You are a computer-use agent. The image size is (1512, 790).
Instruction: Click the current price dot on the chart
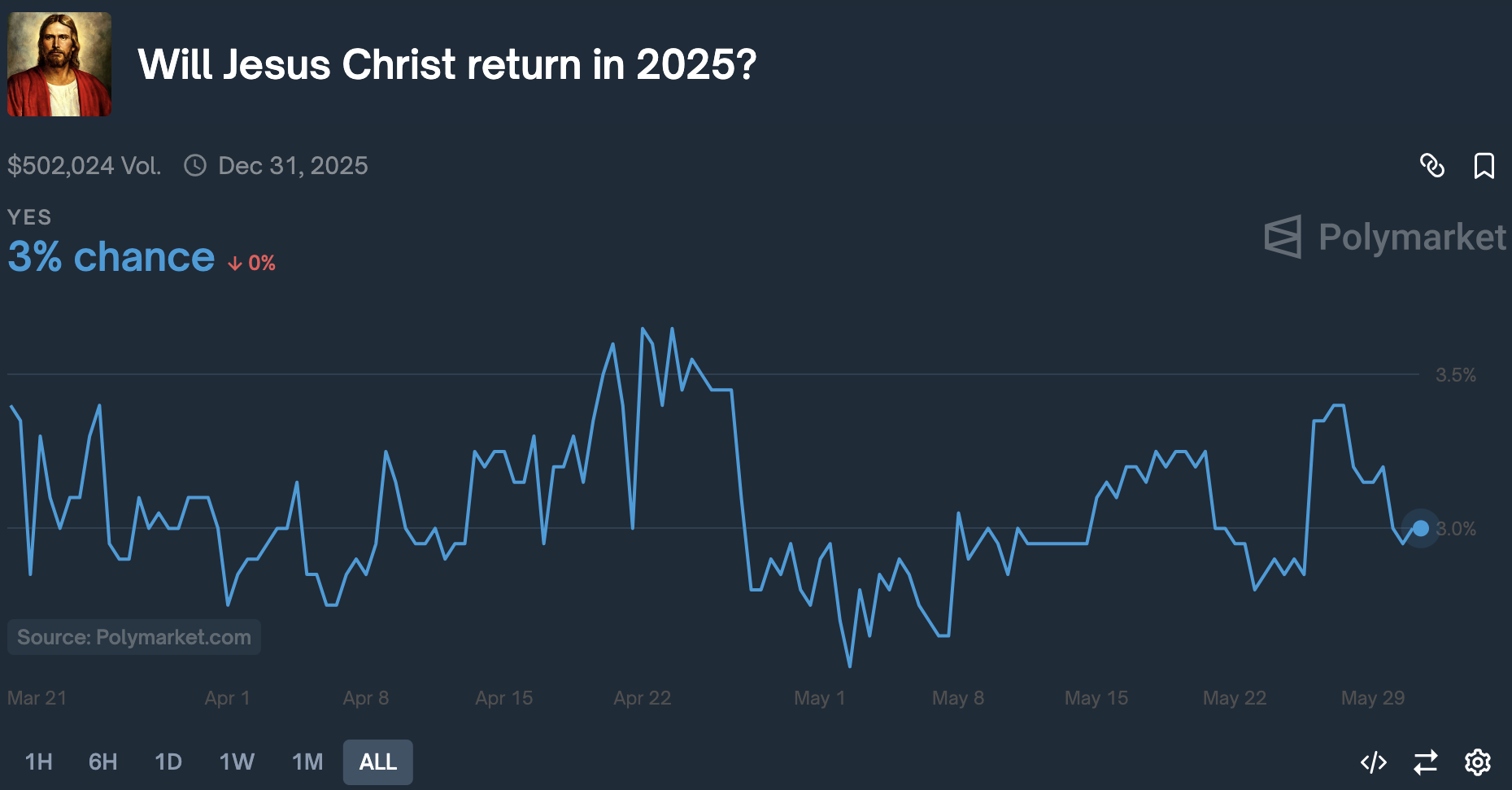click(x=1420, y=529)
